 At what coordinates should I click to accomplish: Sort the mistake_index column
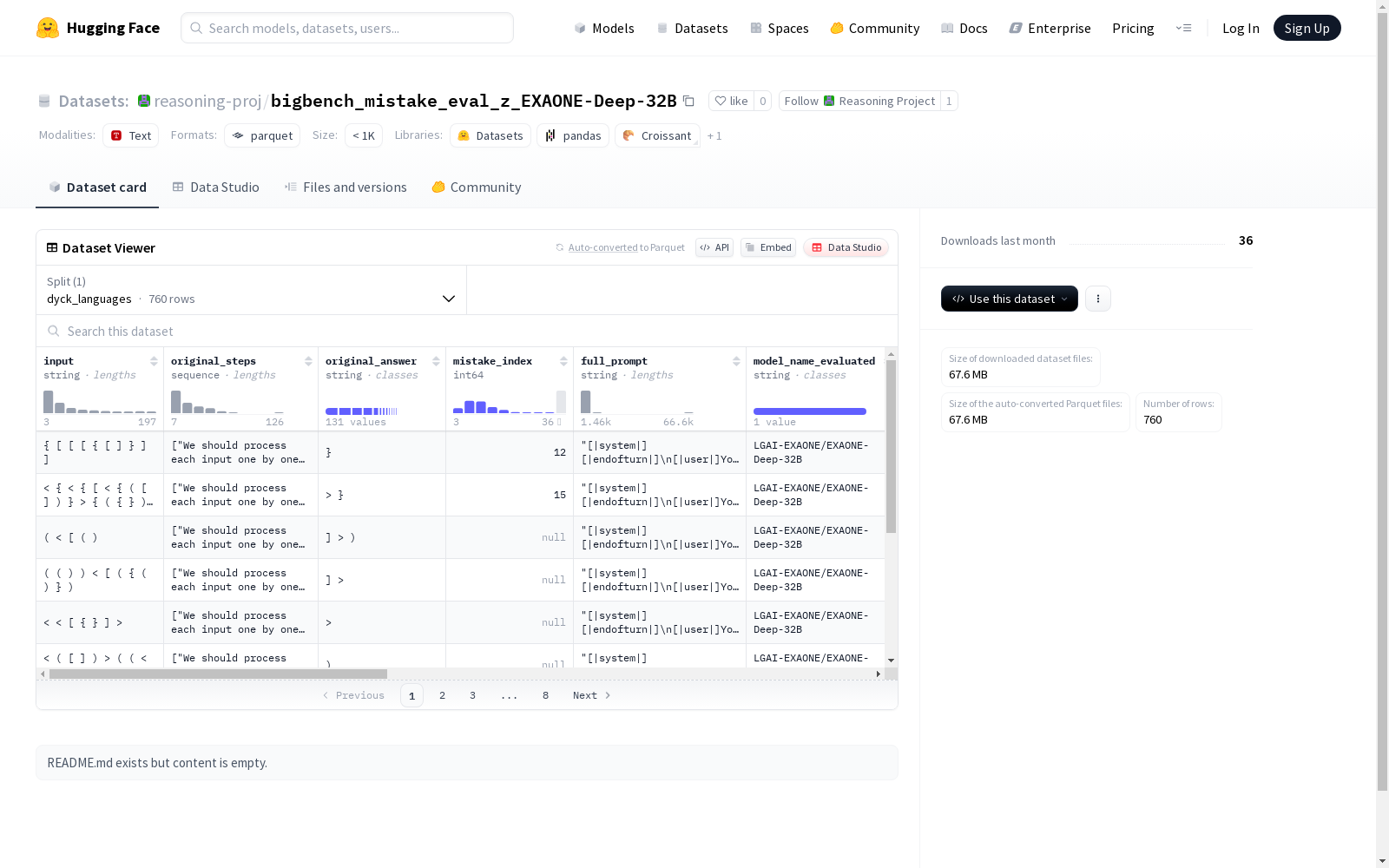[563, 361]
